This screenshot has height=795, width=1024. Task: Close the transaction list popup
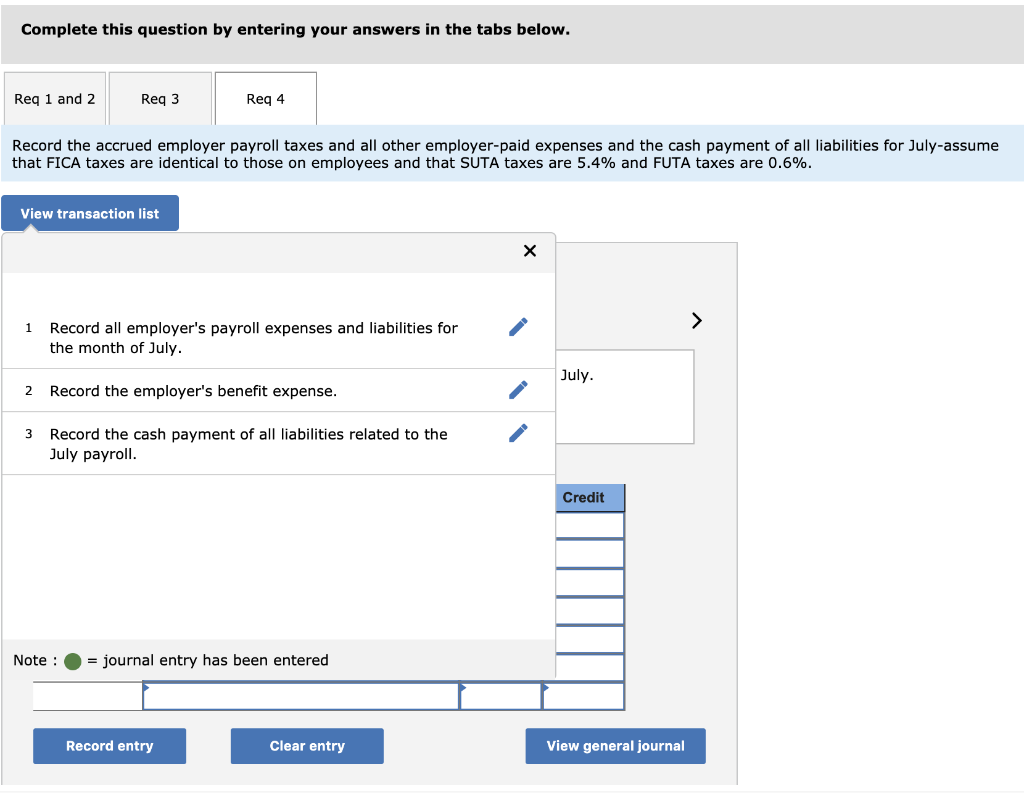(x=530, y=251)
